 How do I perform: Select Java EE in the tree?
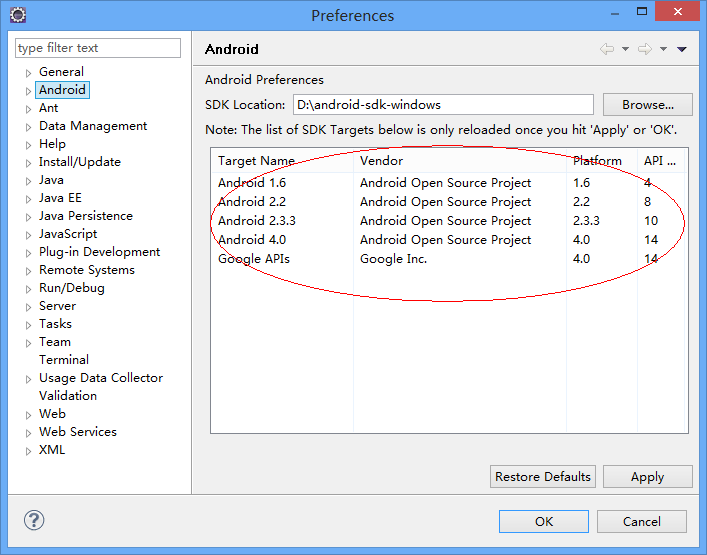pyautogui.click(x=60, y=198)
